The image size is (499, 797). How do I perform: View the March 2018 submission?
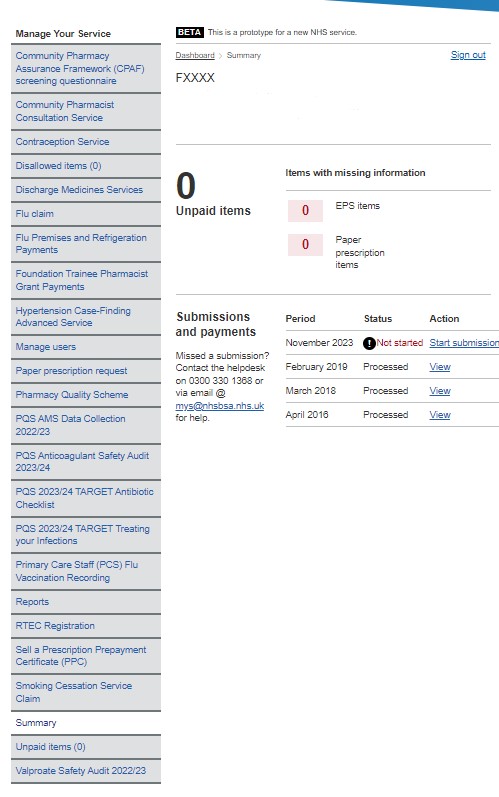click(x=440, y=390)
